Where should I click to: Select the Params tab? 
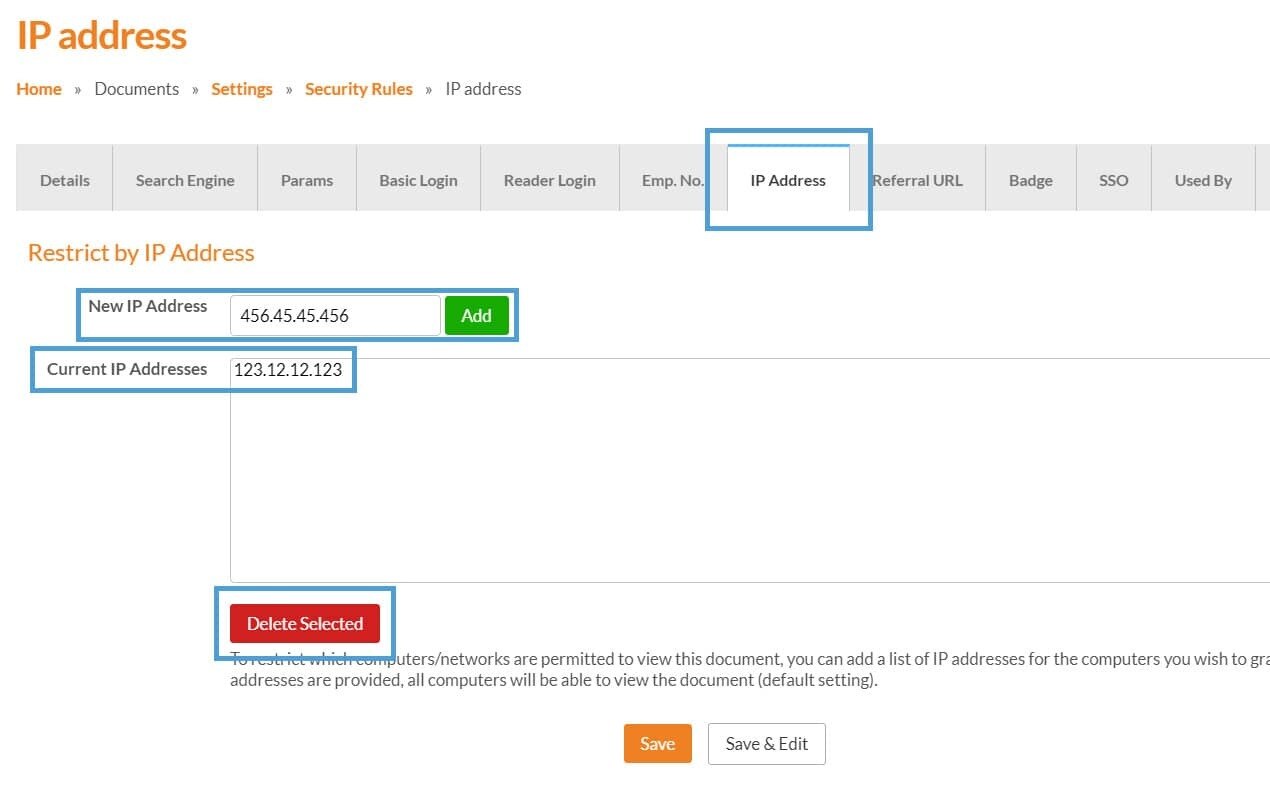[307, 181]
